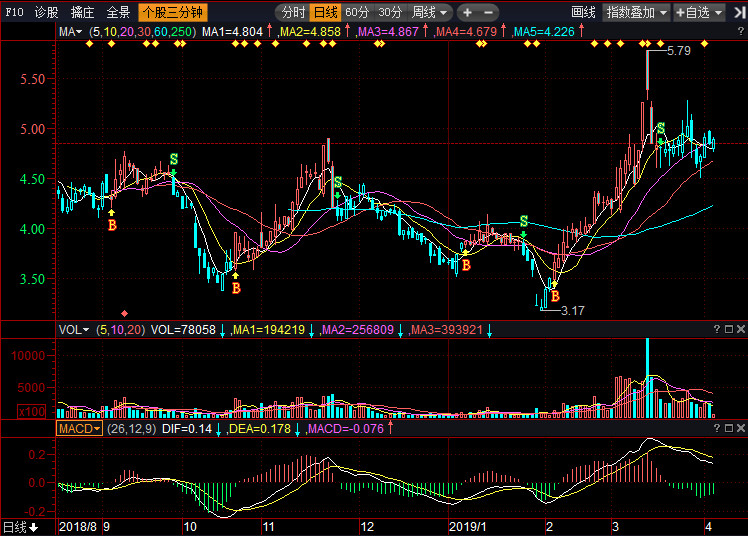Click MA3=4.867 value label
748x536 pixels.
[x=388, y=32]
